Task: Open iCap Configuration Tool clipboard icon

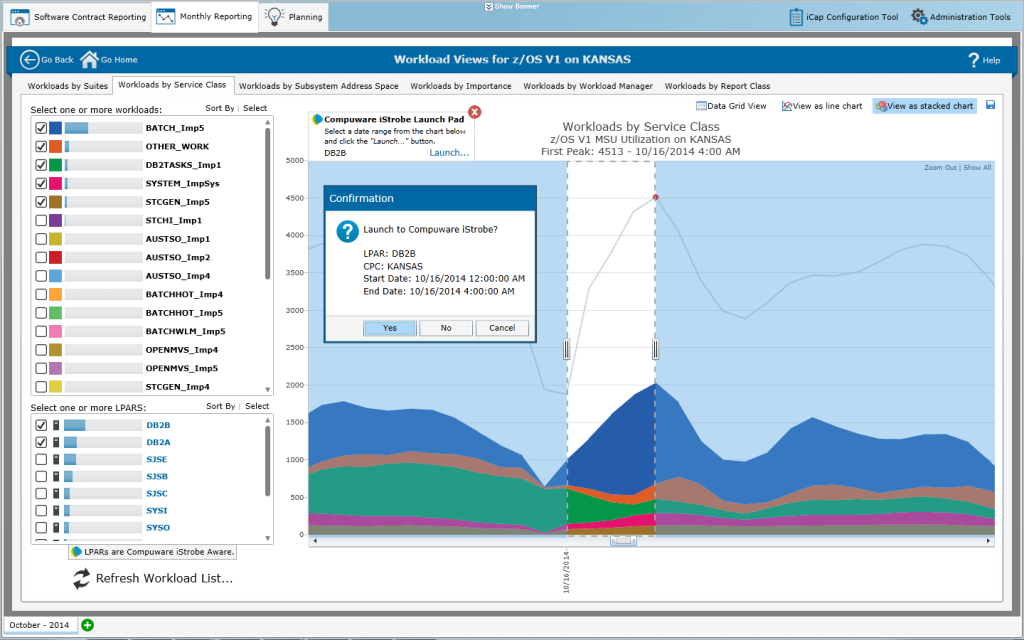Action: pos(795,17)
